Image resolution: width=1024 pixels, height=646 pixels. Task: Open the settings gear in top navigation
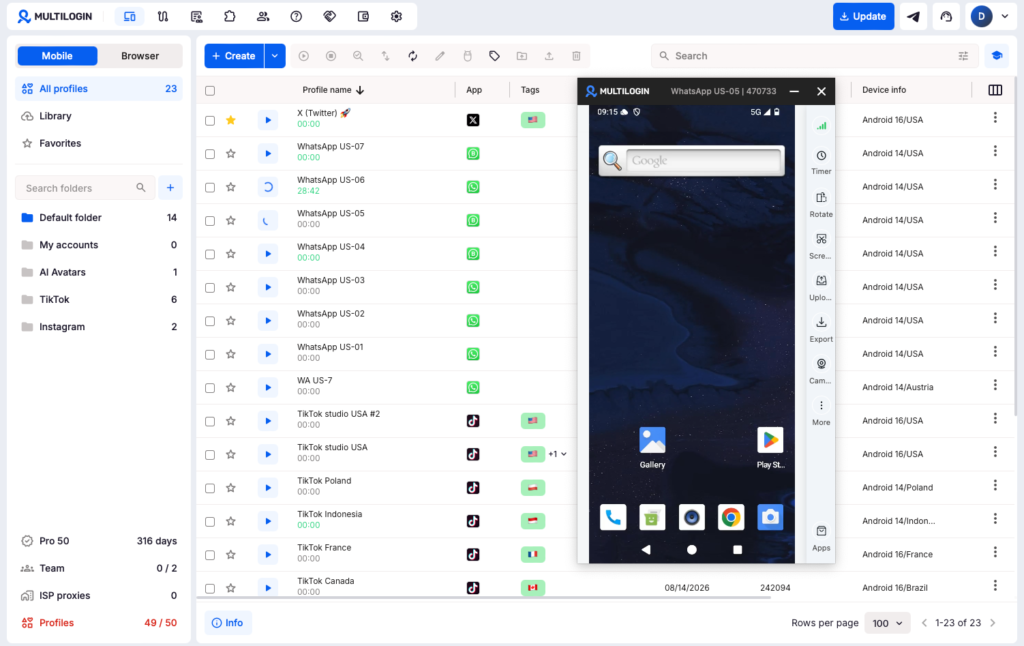pos(396,16)
